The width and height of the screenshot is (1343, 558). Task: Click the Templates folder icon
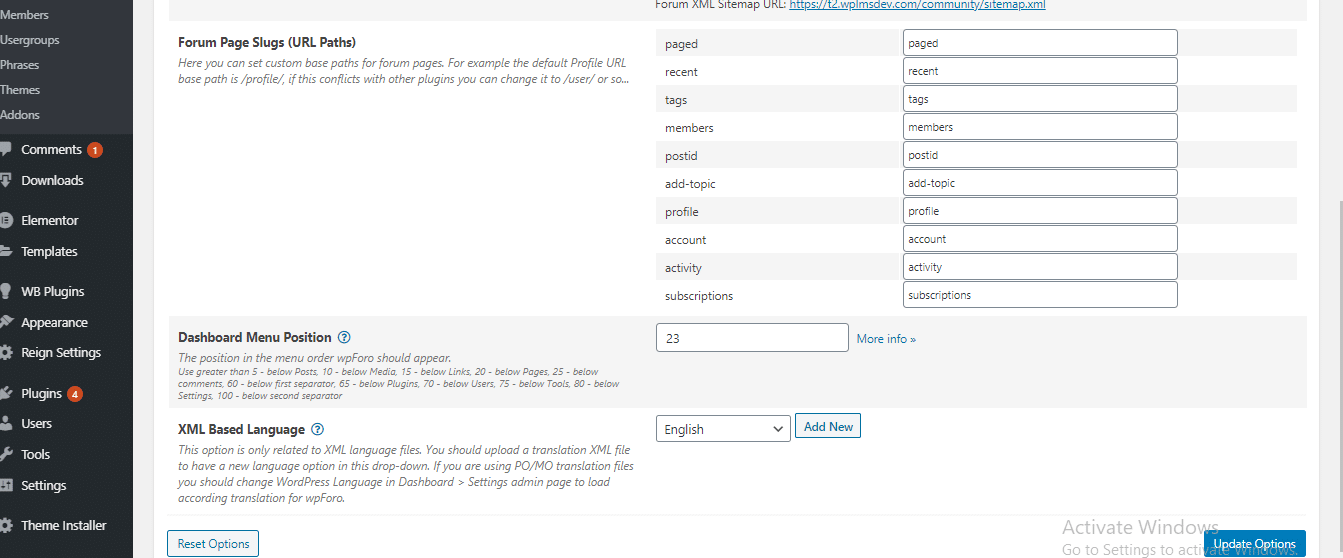[6, 251]
